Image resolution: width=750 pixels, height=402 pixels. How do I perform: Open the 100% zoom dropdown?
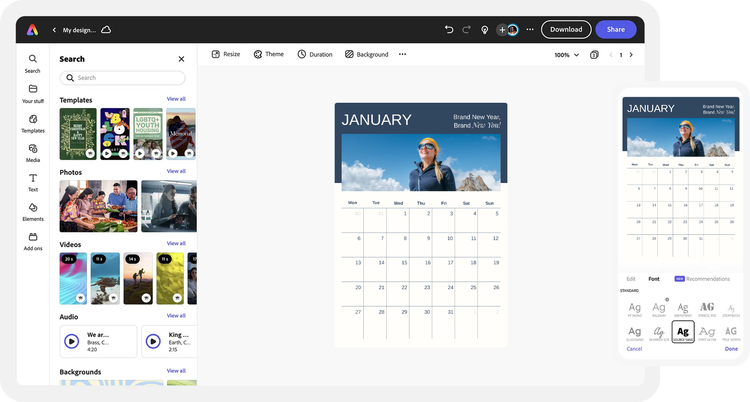click(x=566, y=55)
